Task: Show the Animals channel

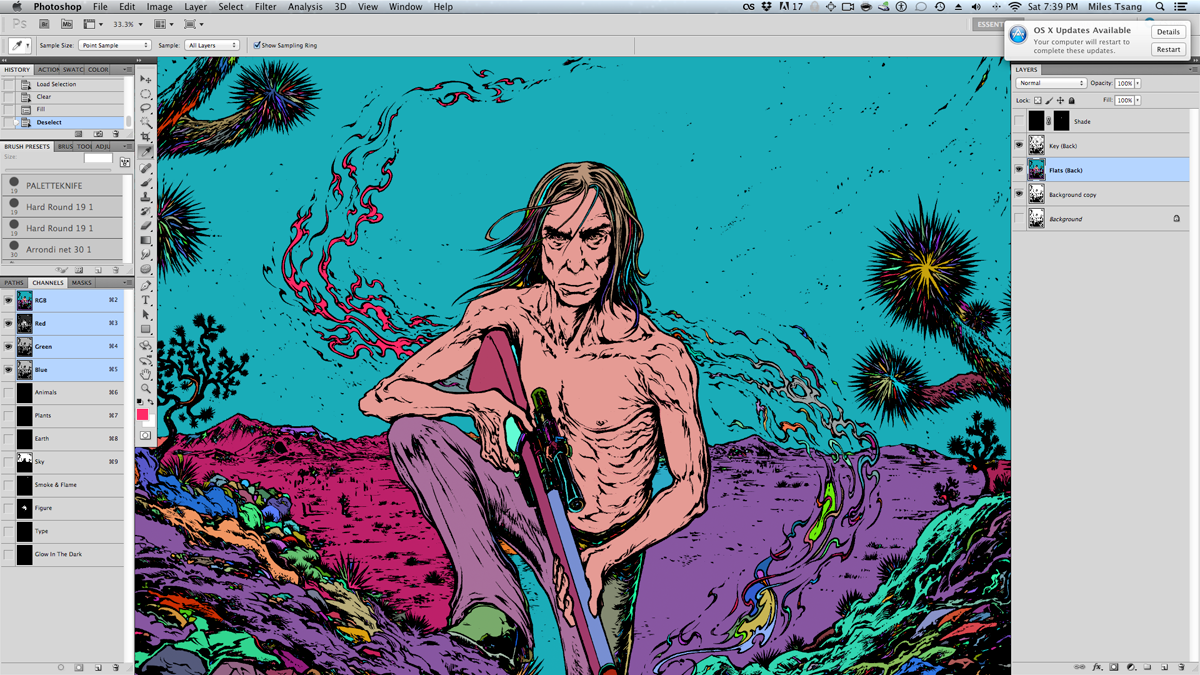Action: [x=8, y=392]
